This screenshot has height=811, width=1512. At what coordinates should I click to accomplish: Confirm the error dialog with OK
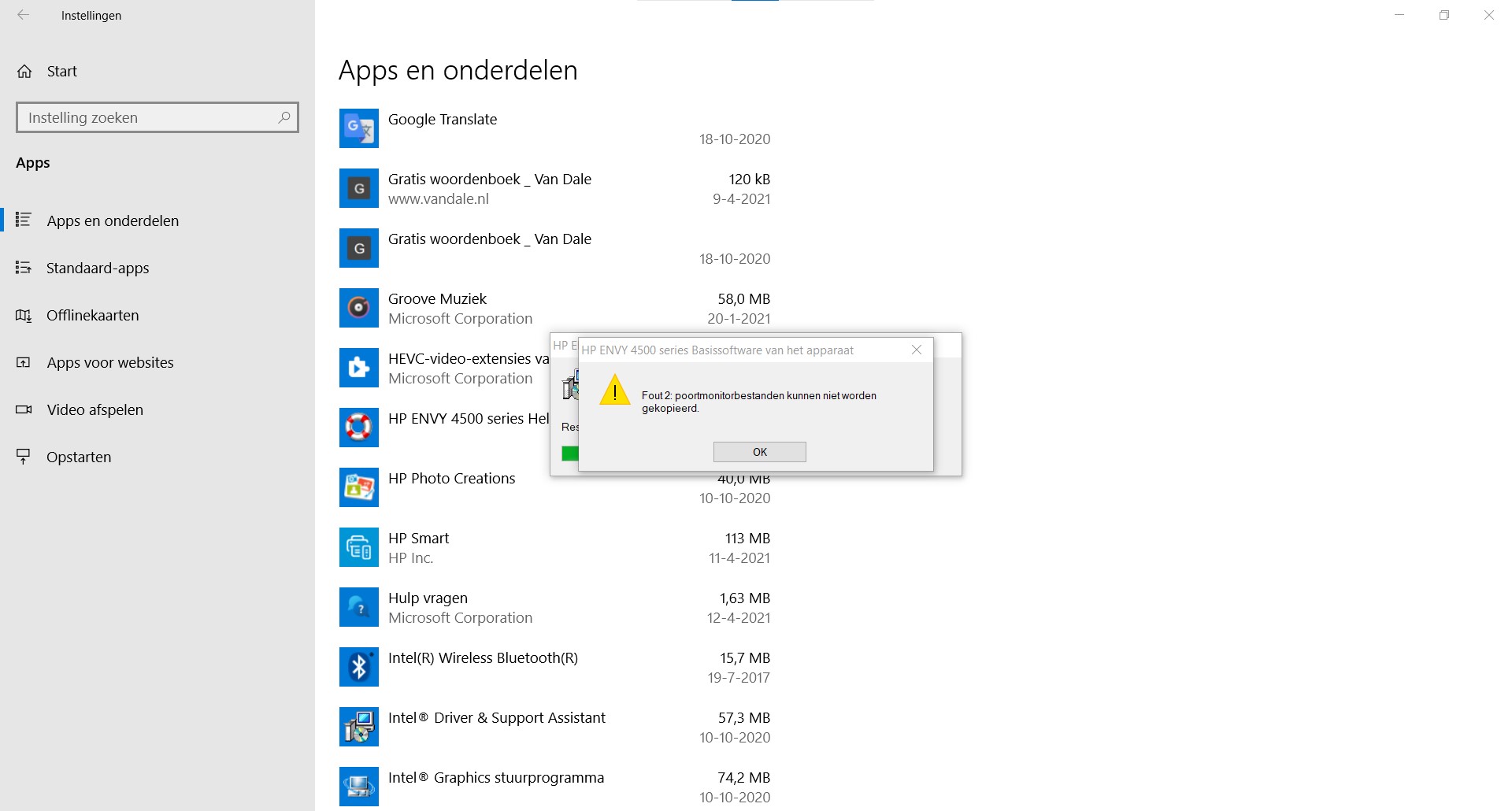pos(760,452)
